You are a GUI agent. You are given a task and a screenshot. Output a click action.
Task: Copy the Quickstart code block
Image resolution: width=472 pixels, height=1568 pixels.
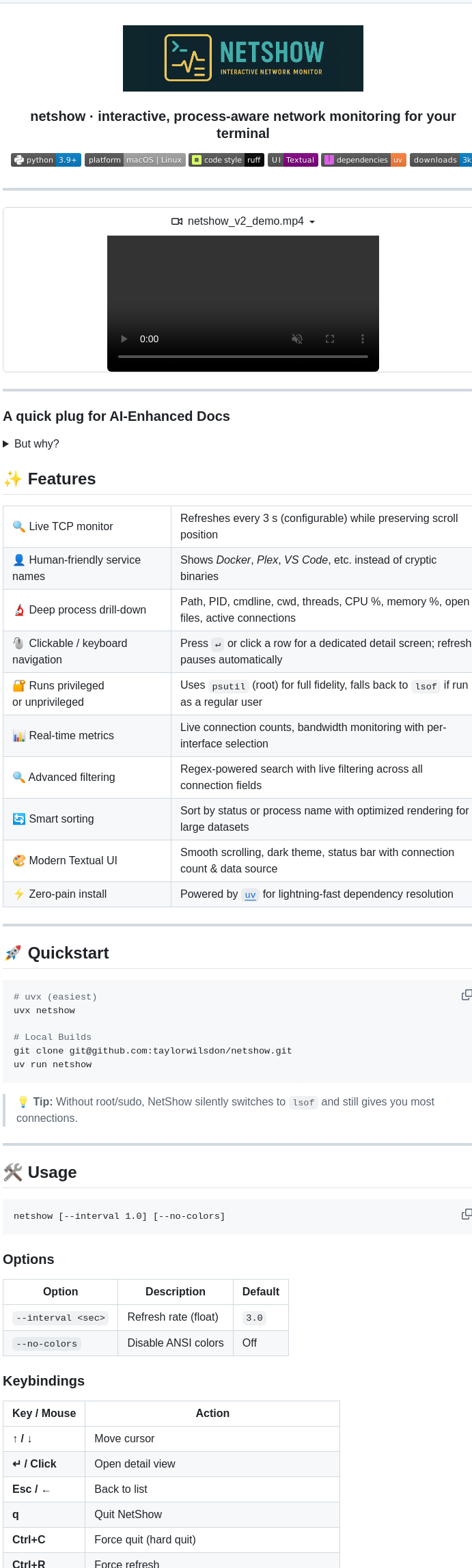[x=467, y=995]
